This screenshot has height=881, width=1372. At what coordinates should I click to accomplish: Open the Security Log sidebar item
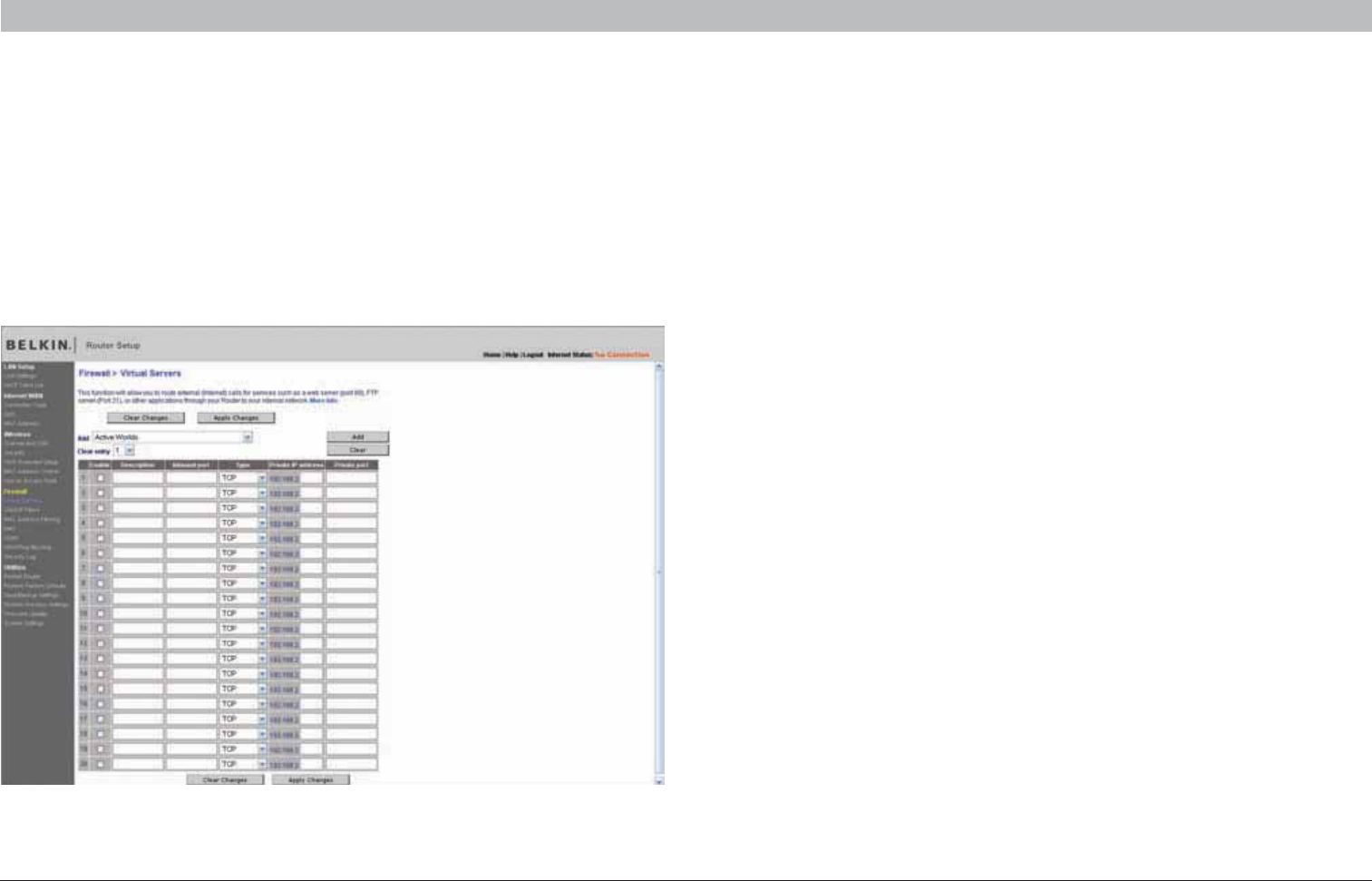click(20, 557)
